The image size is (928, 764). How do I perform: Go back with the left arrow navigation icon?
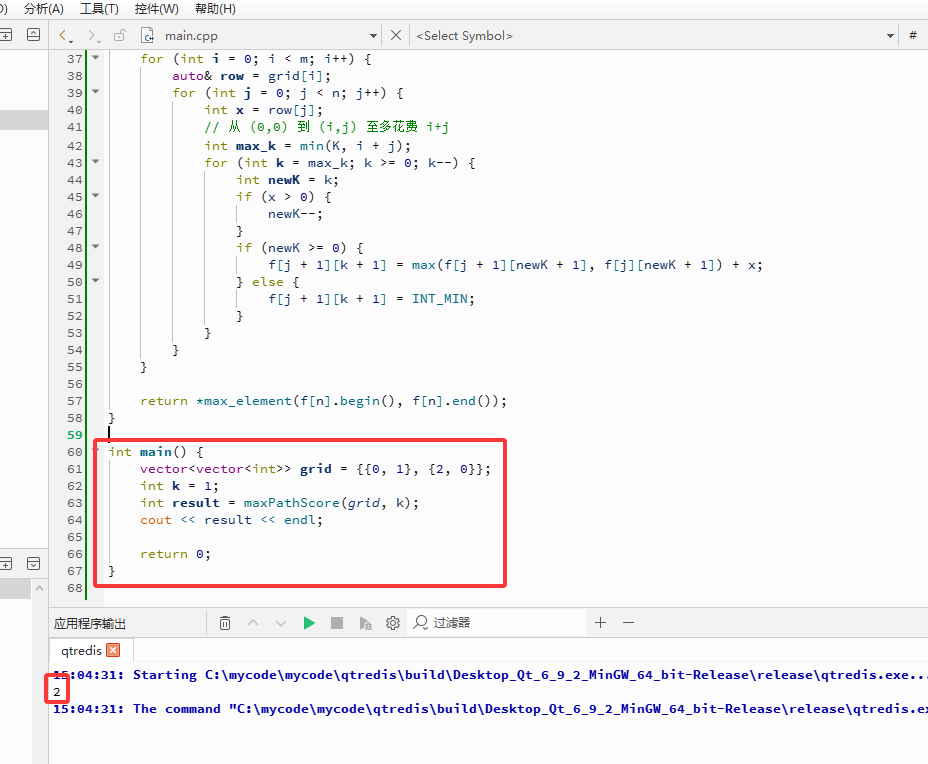[65, 36]
